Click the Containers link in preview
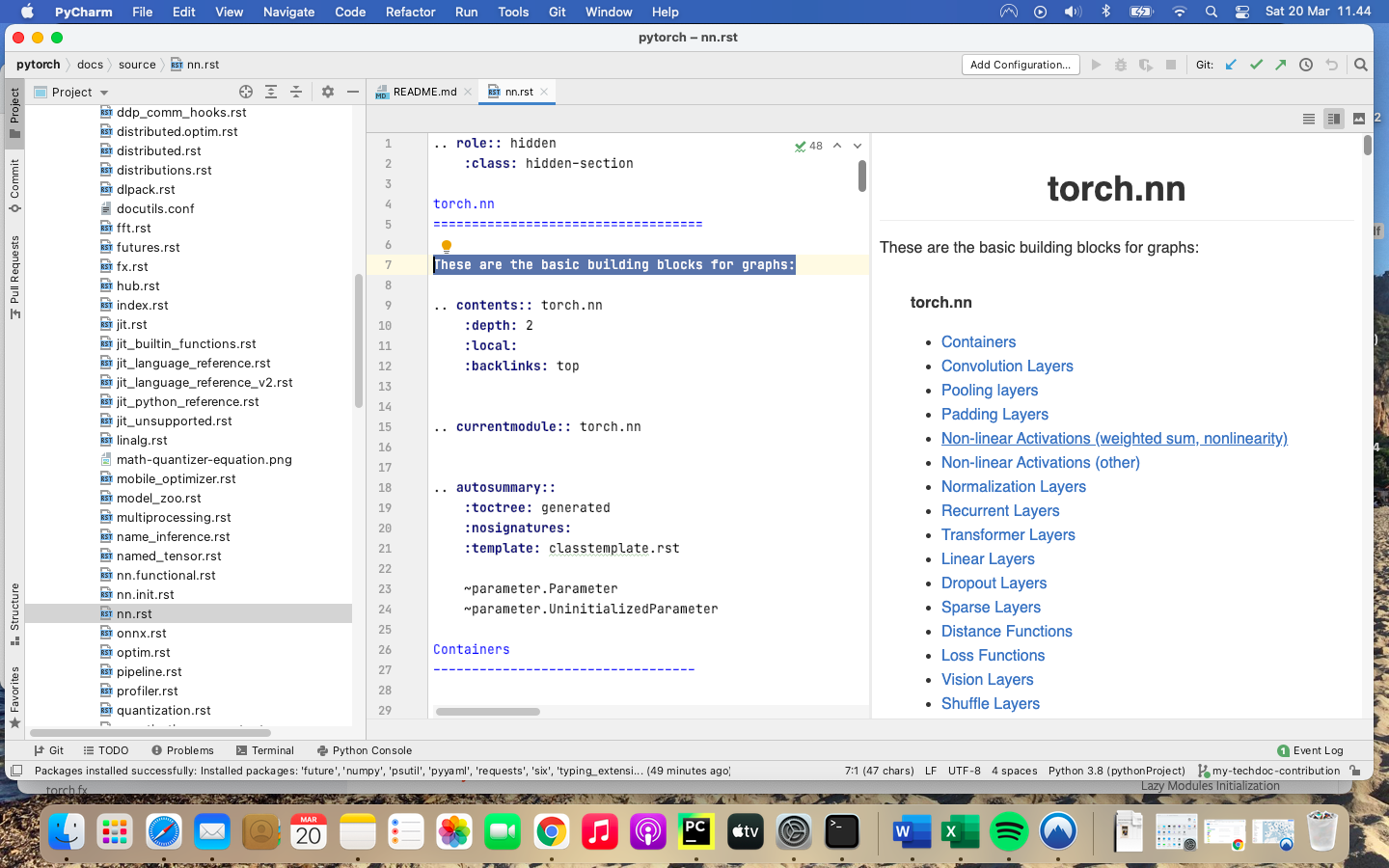The height and width of the screenshot is (868, 1389). 978,342
